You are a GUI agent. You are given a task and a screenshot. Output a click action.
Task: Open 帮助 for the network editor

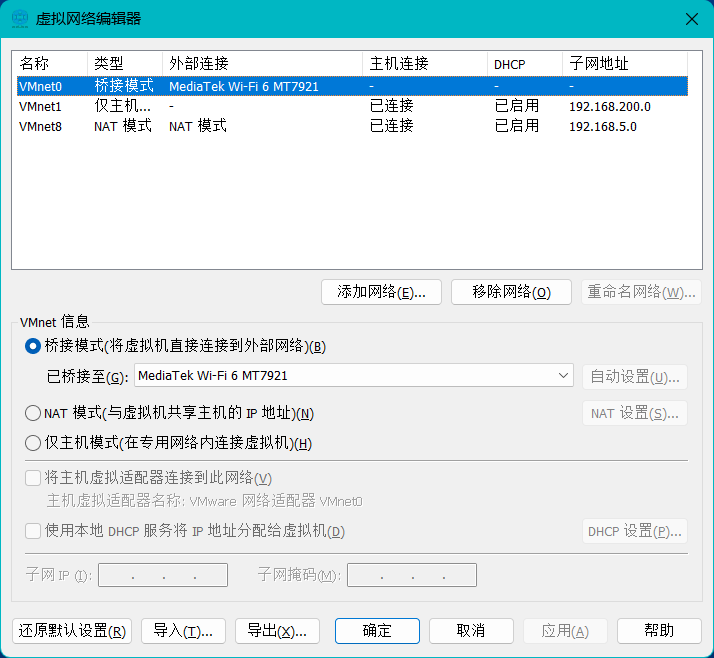point(659,631)
